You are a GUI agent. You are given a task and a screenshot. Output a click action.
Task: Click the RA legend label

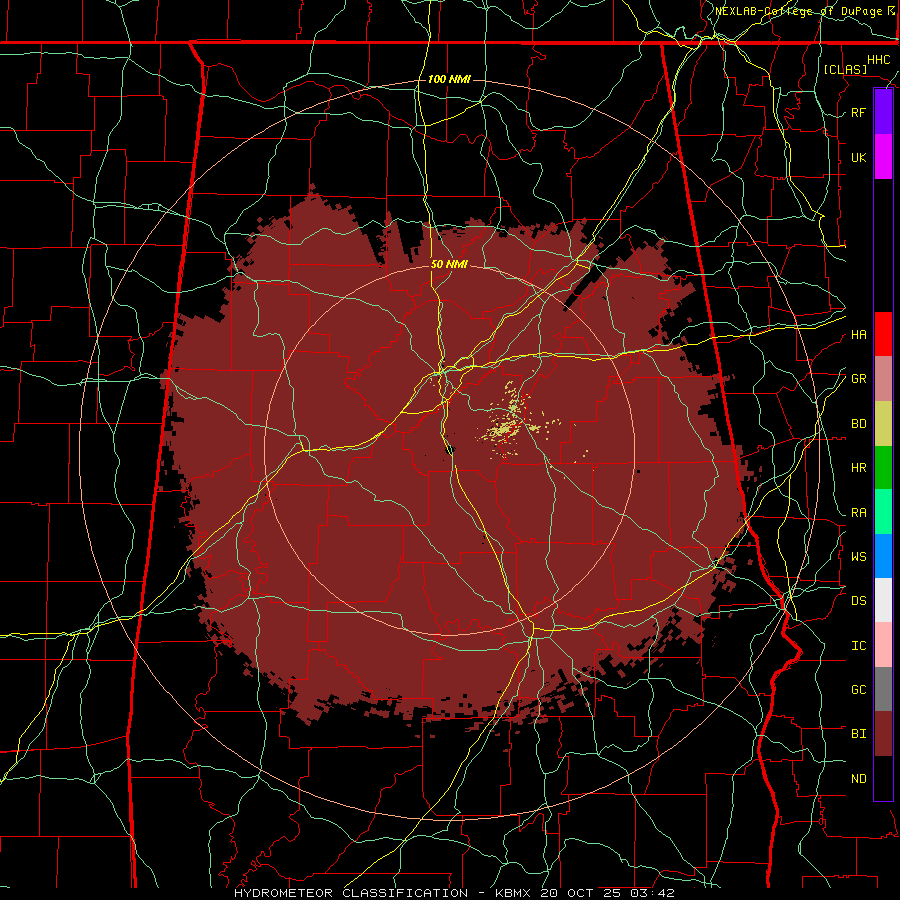tap(858, 513)
